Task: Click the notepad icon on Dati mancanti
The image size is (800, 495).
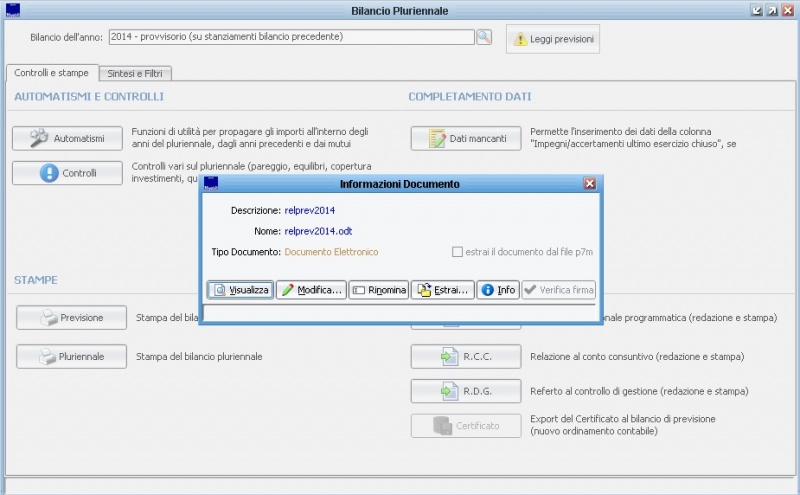Action: coord(437,138)
